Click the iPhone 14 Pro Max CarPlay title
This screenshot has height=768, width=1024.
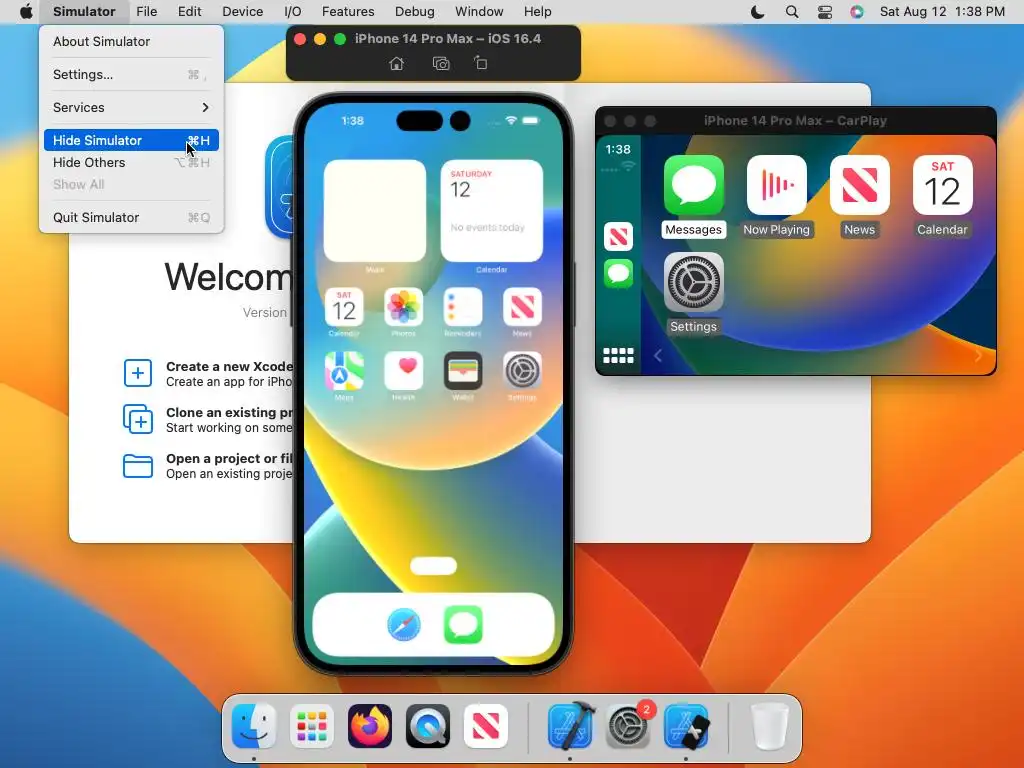795,121
